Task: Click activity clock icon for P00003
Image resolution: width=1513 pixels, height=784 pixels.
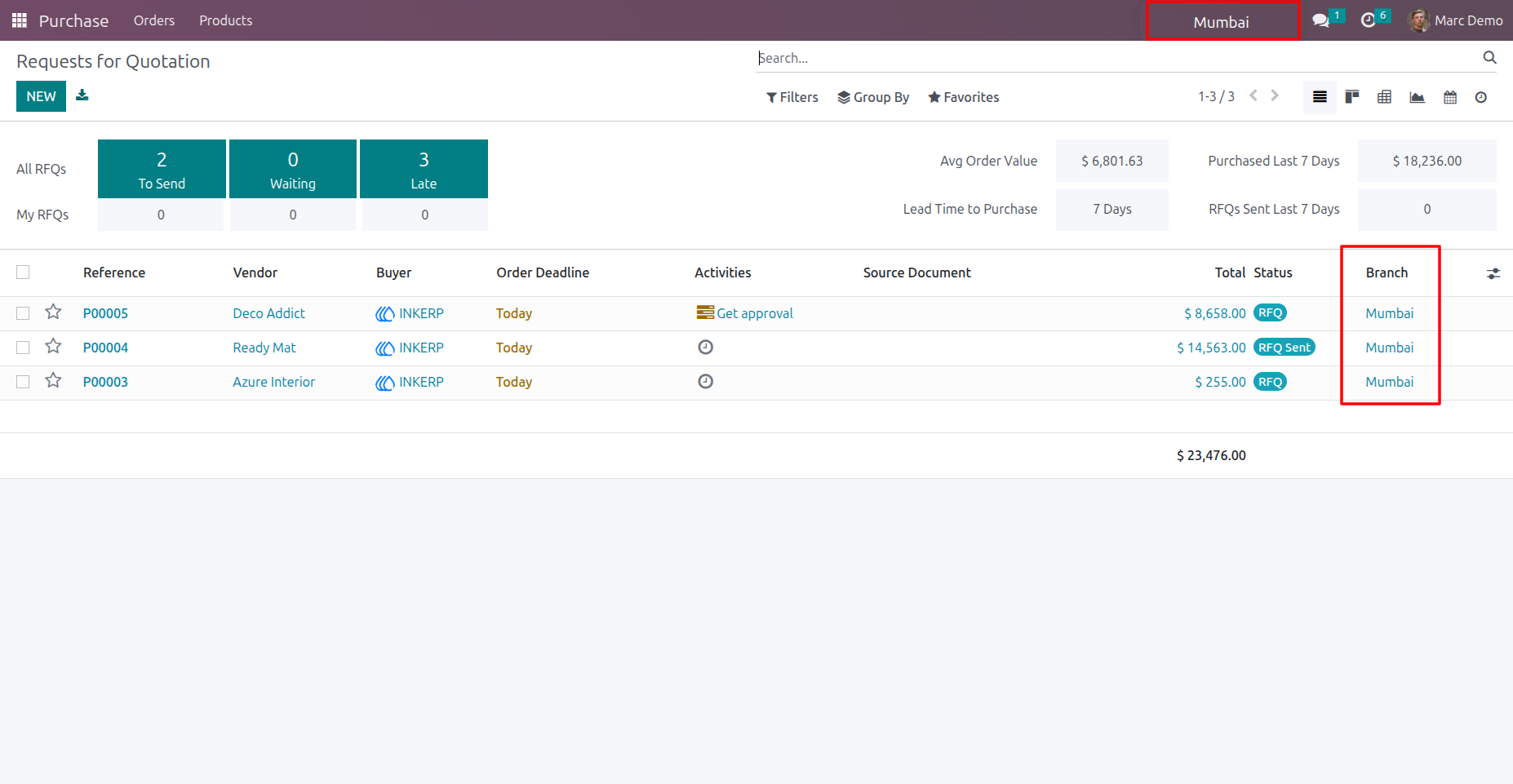Action: point(706,381)
